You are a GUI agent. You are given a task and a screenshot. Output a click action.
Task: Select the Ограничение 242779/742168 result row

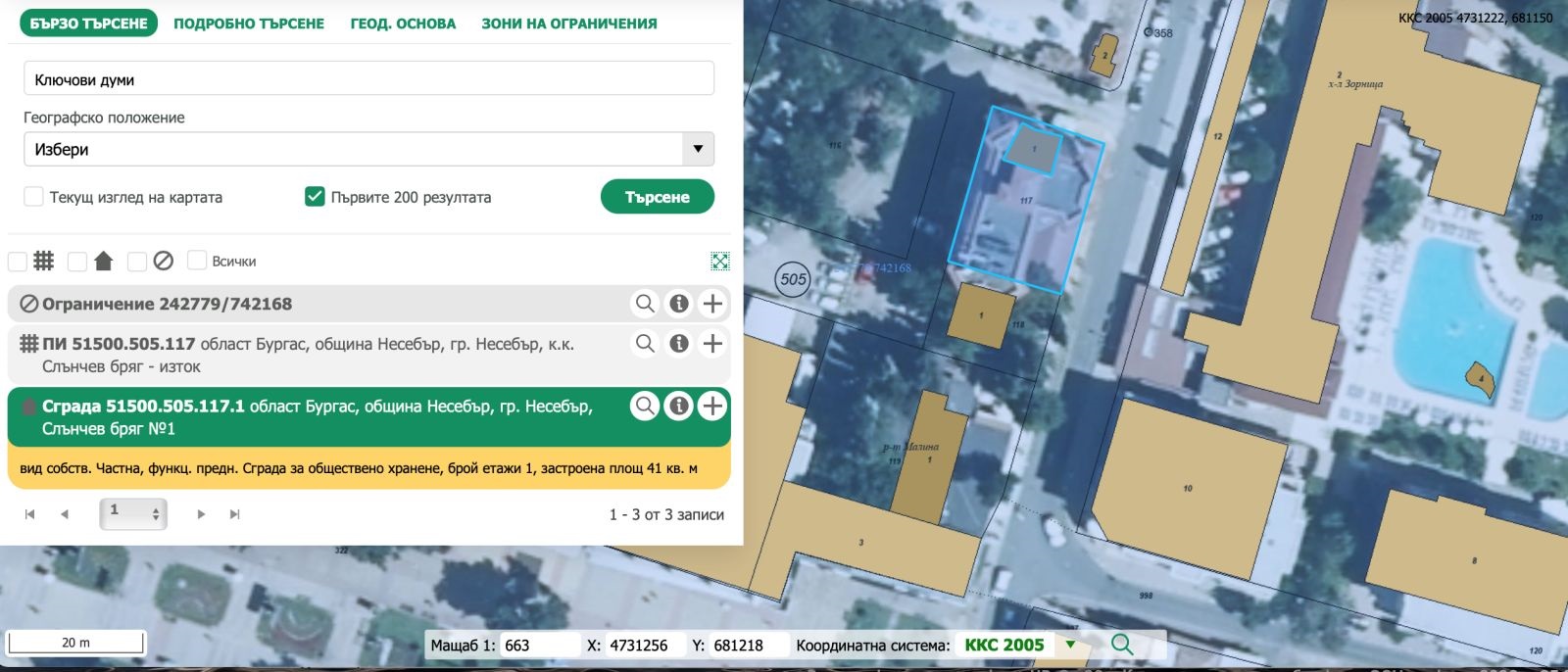pos(368,304)
